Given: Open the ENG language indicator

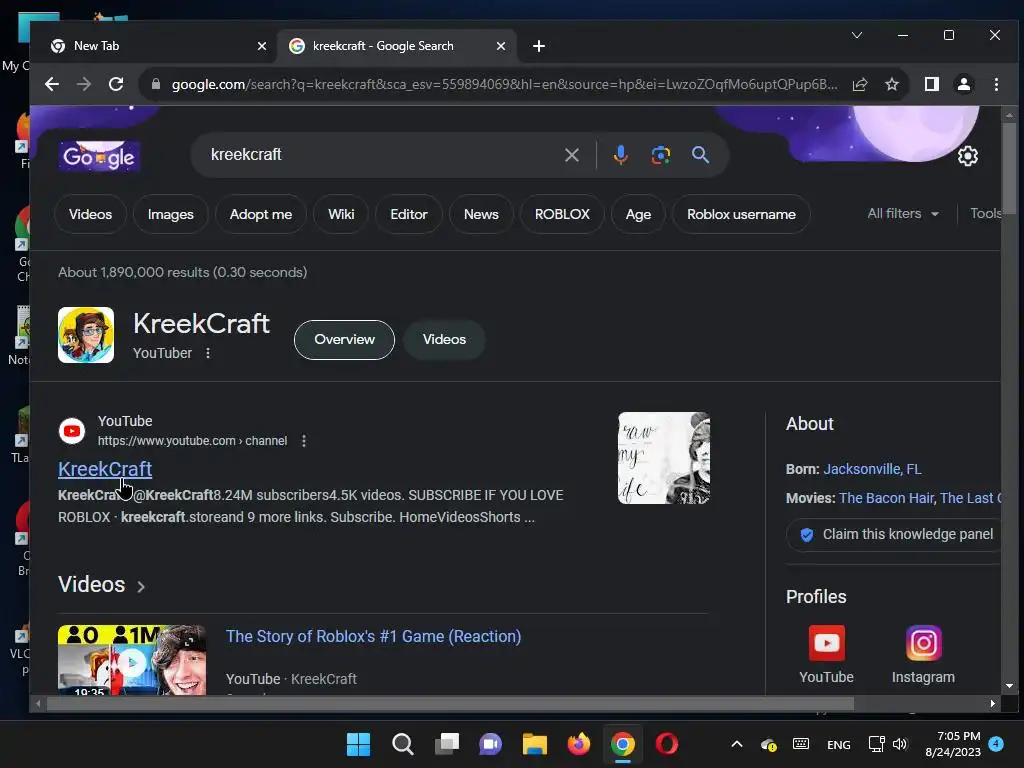Looking at the screenshot, I should click(839, 744).
